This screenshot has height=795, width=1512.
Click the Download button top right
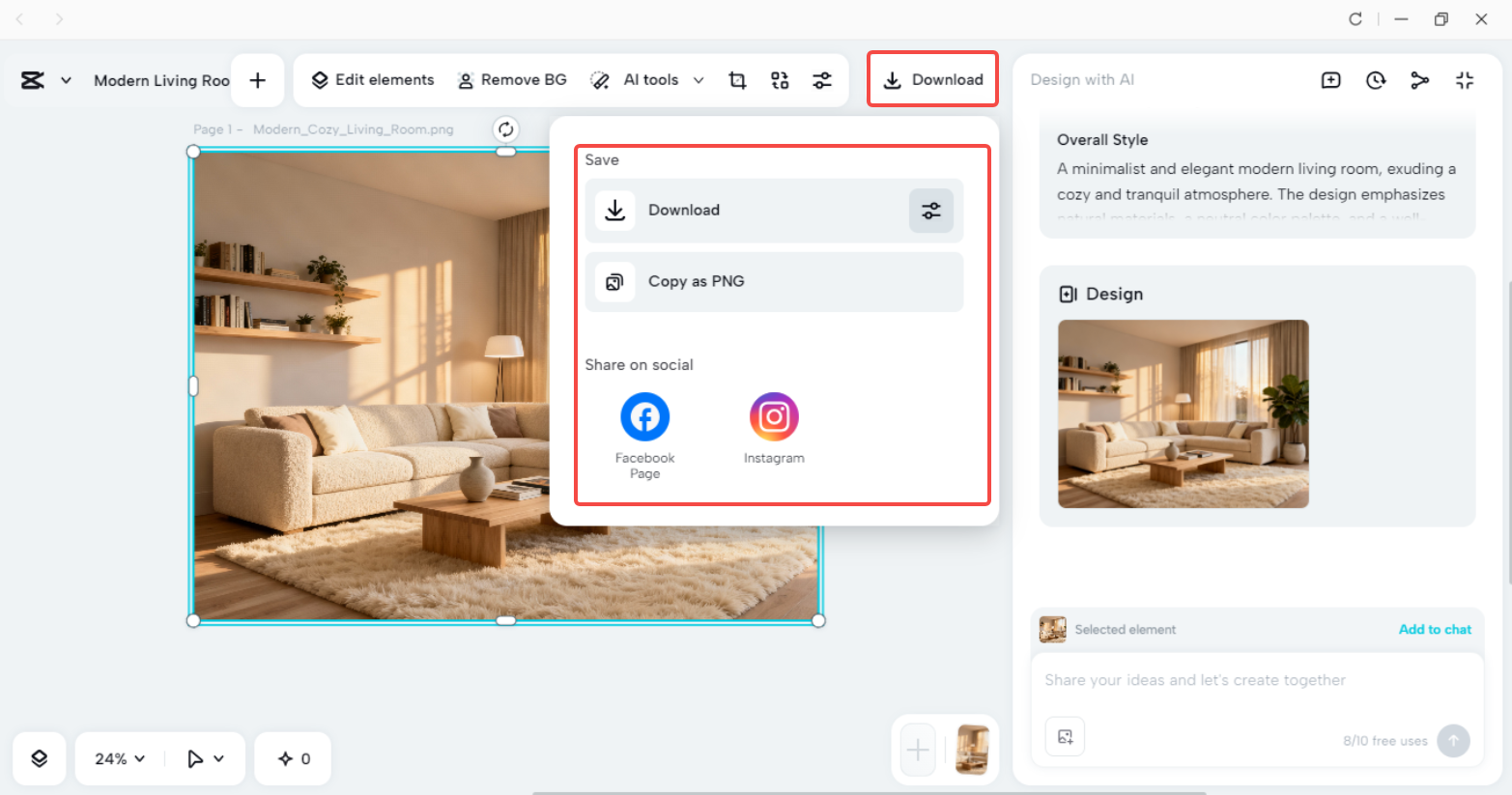click(x=931, y=79)
